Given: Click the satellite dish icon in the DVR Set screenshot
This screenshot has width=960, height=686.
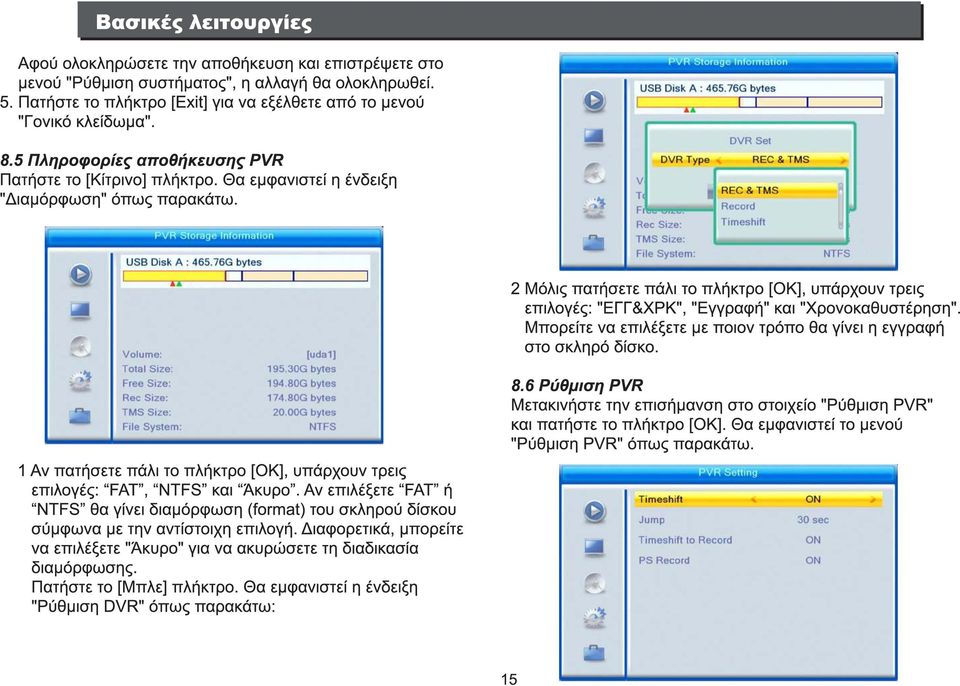Looking at the screenshot, I should pos(594,172).
